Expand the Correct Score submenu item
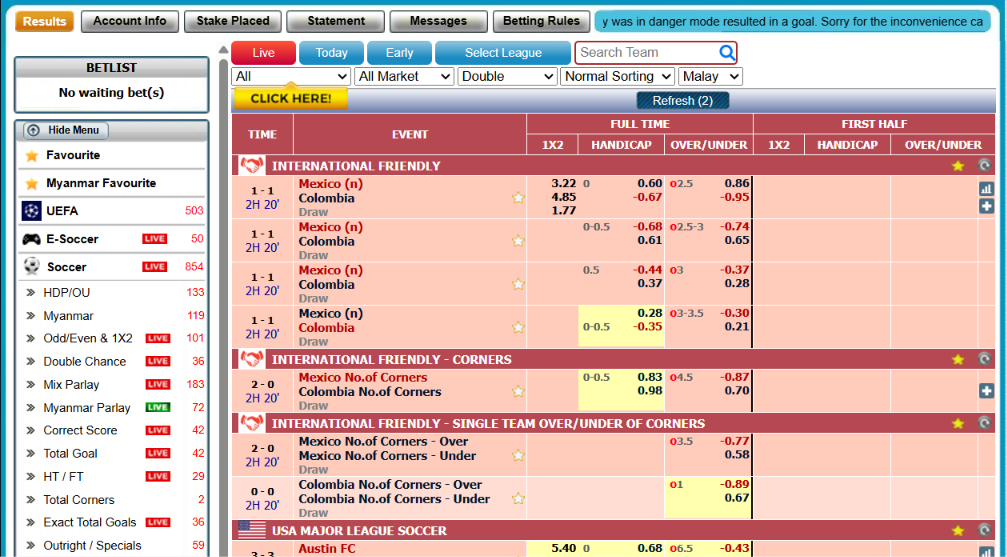This screenshot has width=1007, height=557. pos(80,430)
